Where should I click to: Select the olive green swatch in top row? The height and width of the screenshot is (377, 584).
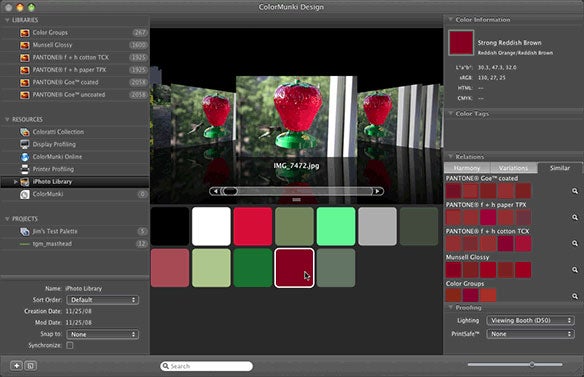pos(294,226)
